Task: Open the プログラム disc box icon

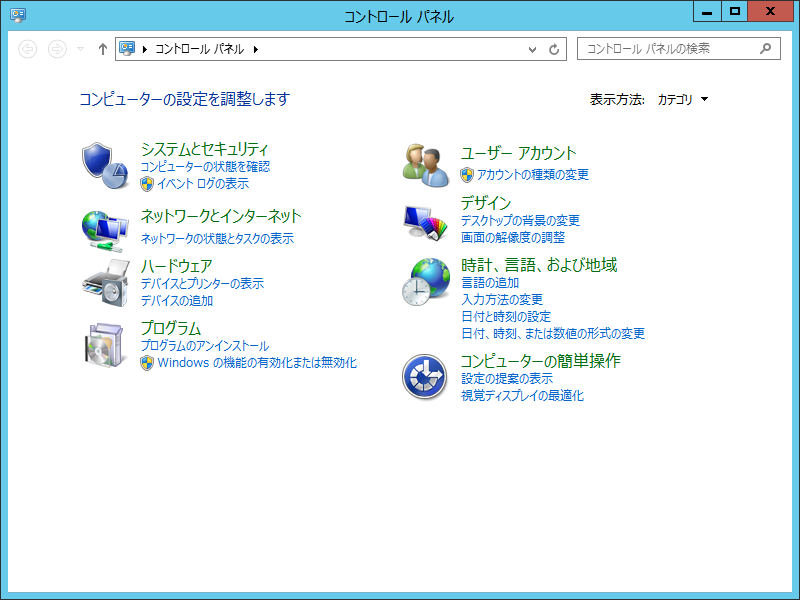Action: (105, 345)
